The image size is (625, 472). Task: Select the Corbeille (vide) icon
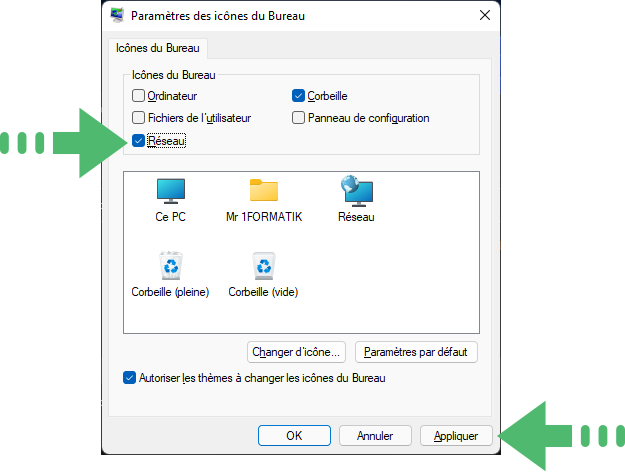(x=263, y=266)
